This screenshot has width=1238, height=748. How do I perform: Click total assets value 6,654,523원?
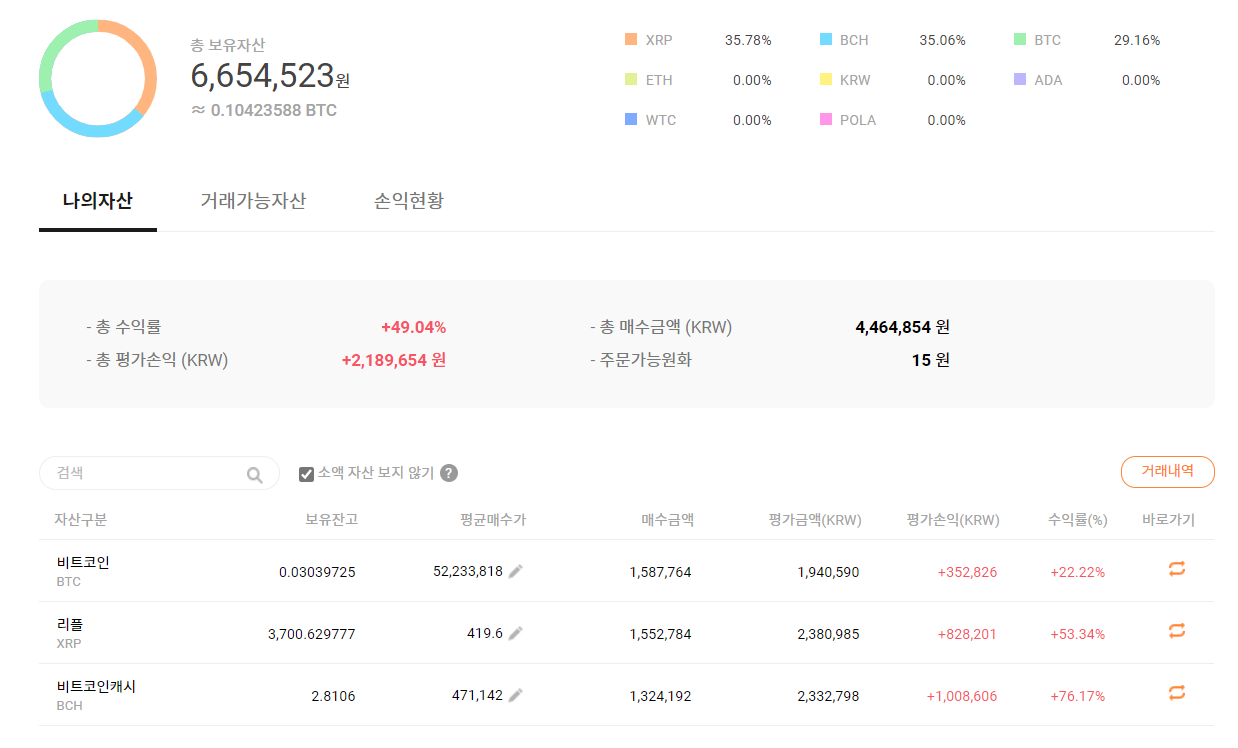point(270,76)
